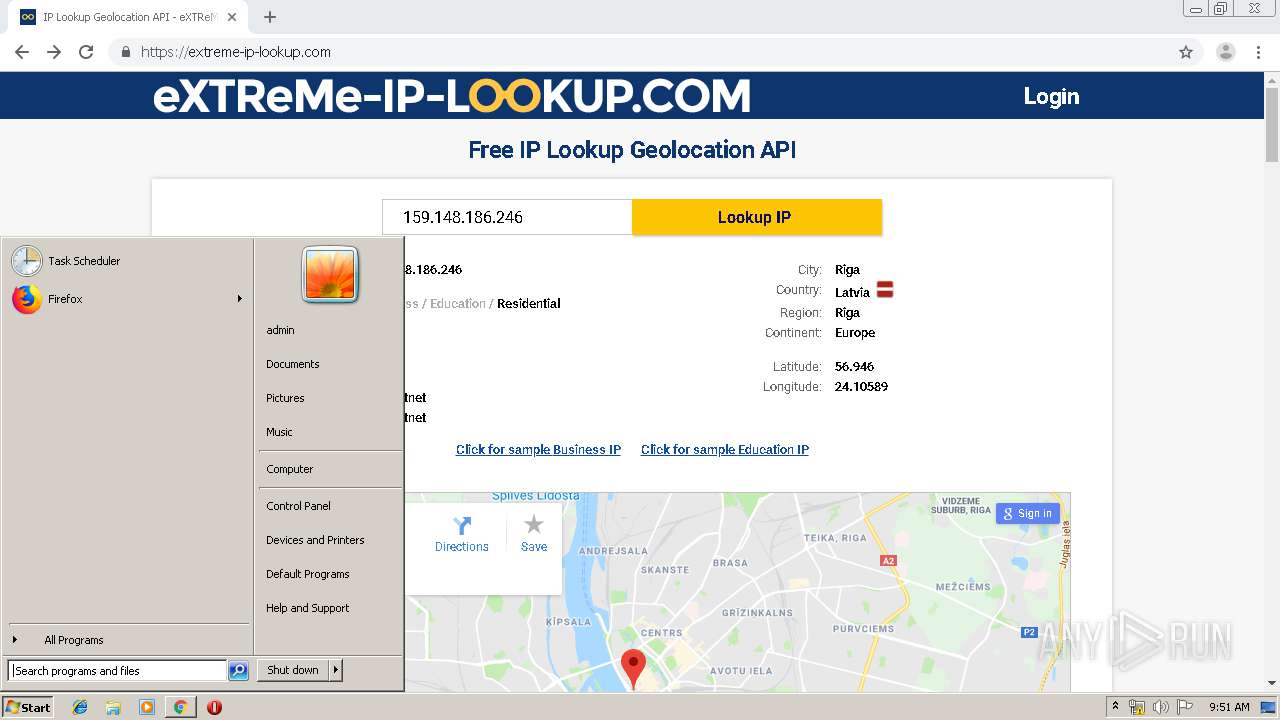Image resolution: width=1280 pixels, height=720 pixels.
Task: Click the user account picture
Action: click(330, 275)
